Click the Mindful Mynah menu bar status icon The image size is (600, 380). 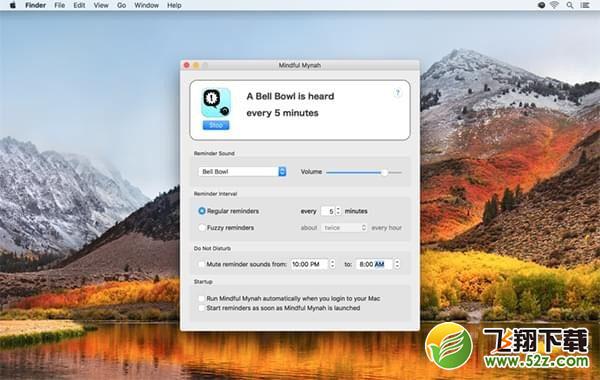coord(541,5)
